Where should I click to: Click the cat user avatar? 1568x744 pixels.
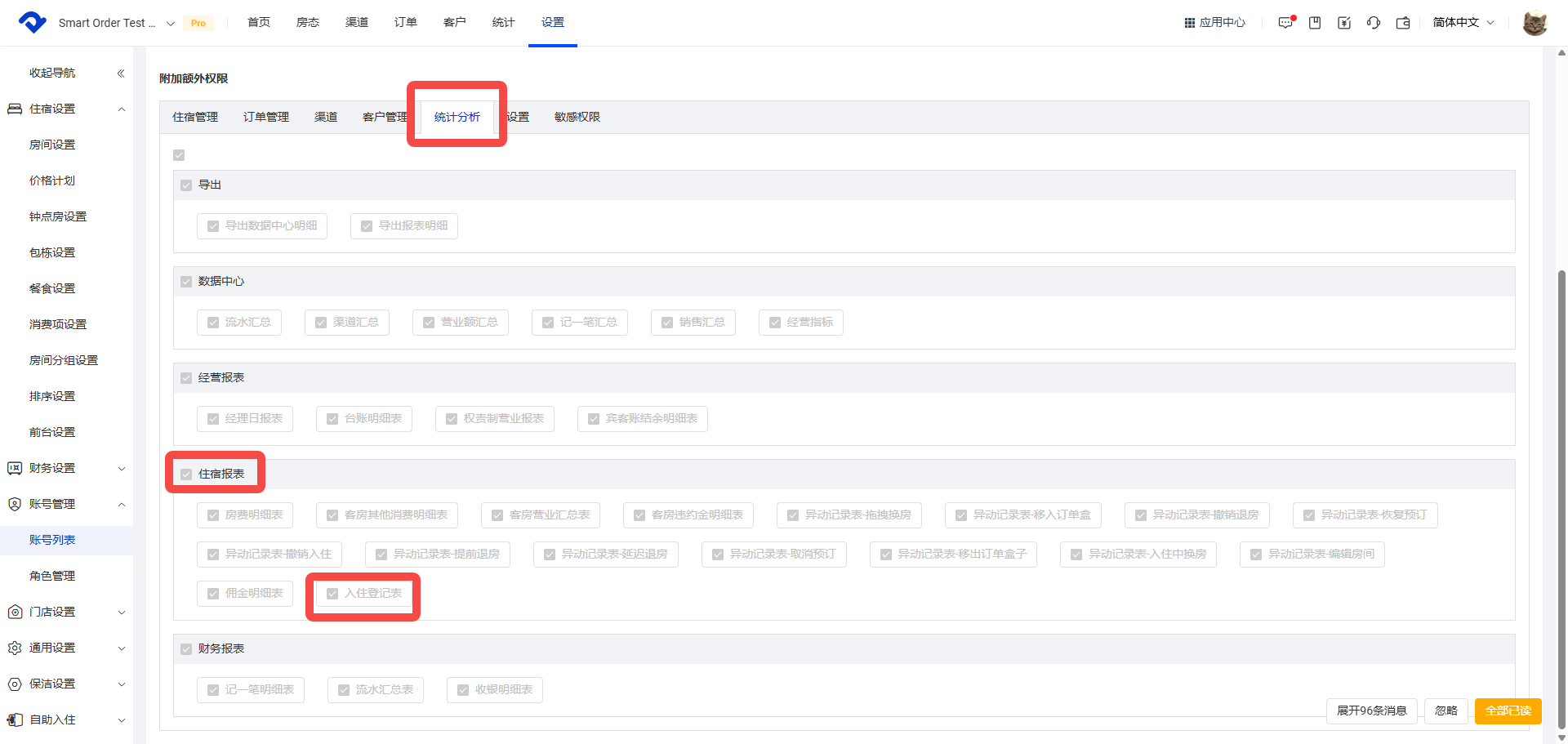point(1535,23)
